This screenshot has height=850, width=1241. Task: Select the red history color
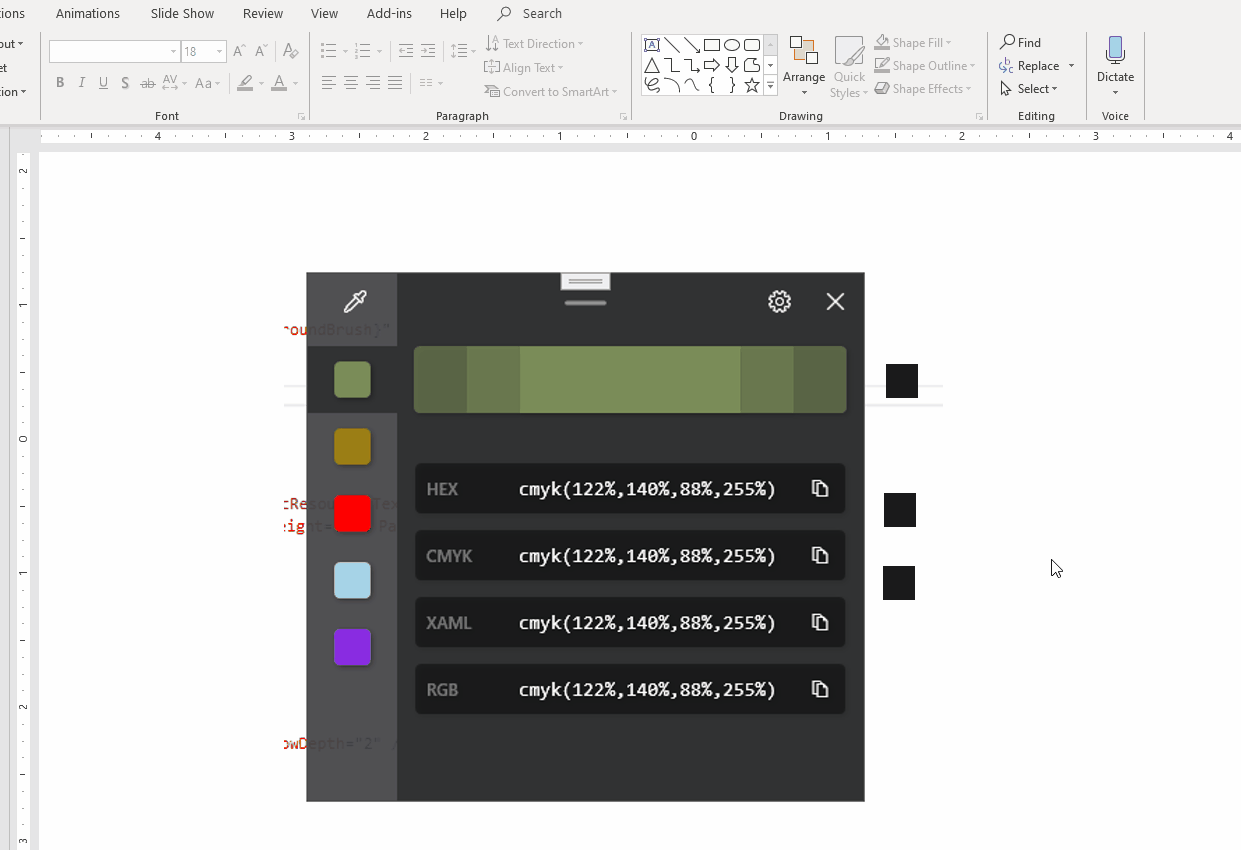click(352, 514)
